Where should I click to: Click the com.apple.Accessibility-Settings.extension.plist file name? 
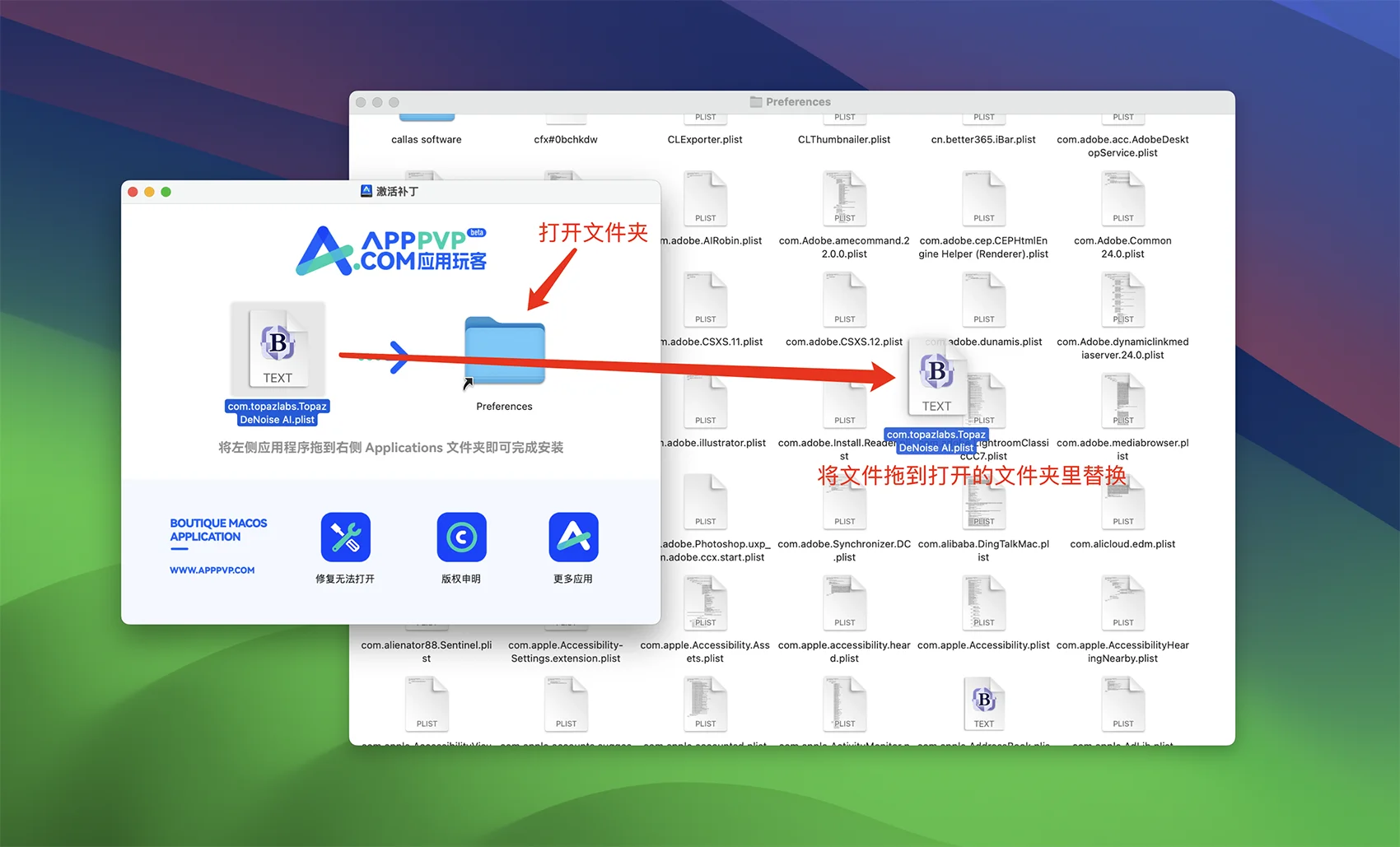click(566, 651)
